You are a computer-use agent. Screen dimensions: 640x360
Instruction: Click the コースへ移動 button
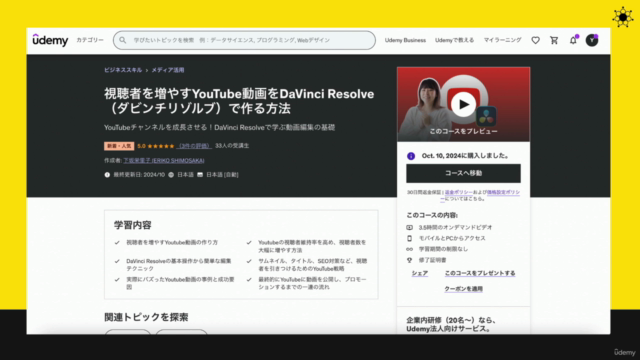[463, 173]
